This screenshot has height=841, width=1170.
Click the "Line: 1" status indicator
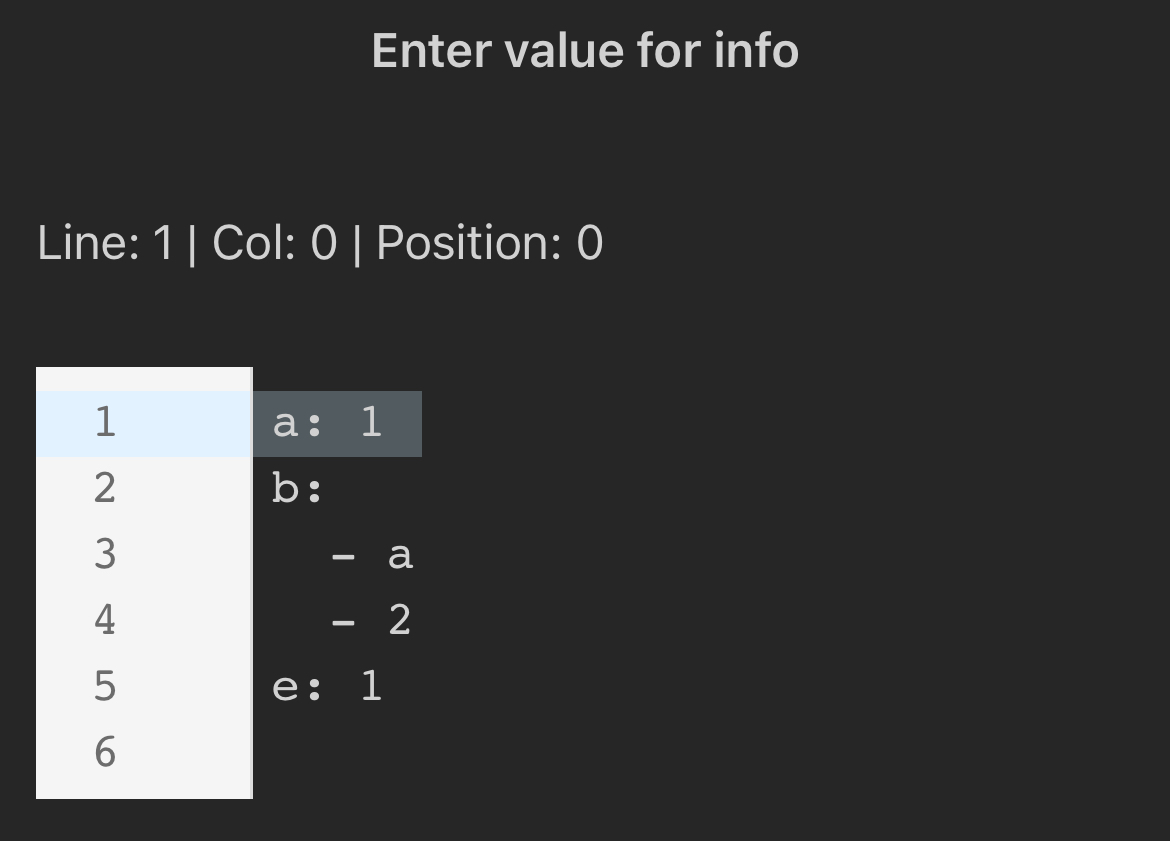coord(104,243)
